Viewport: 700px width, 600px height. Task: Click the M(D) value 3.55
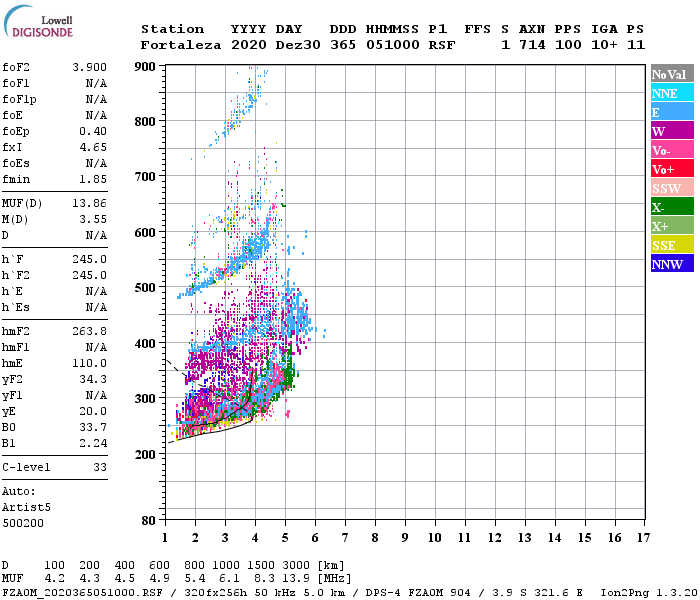coord(93,220)
